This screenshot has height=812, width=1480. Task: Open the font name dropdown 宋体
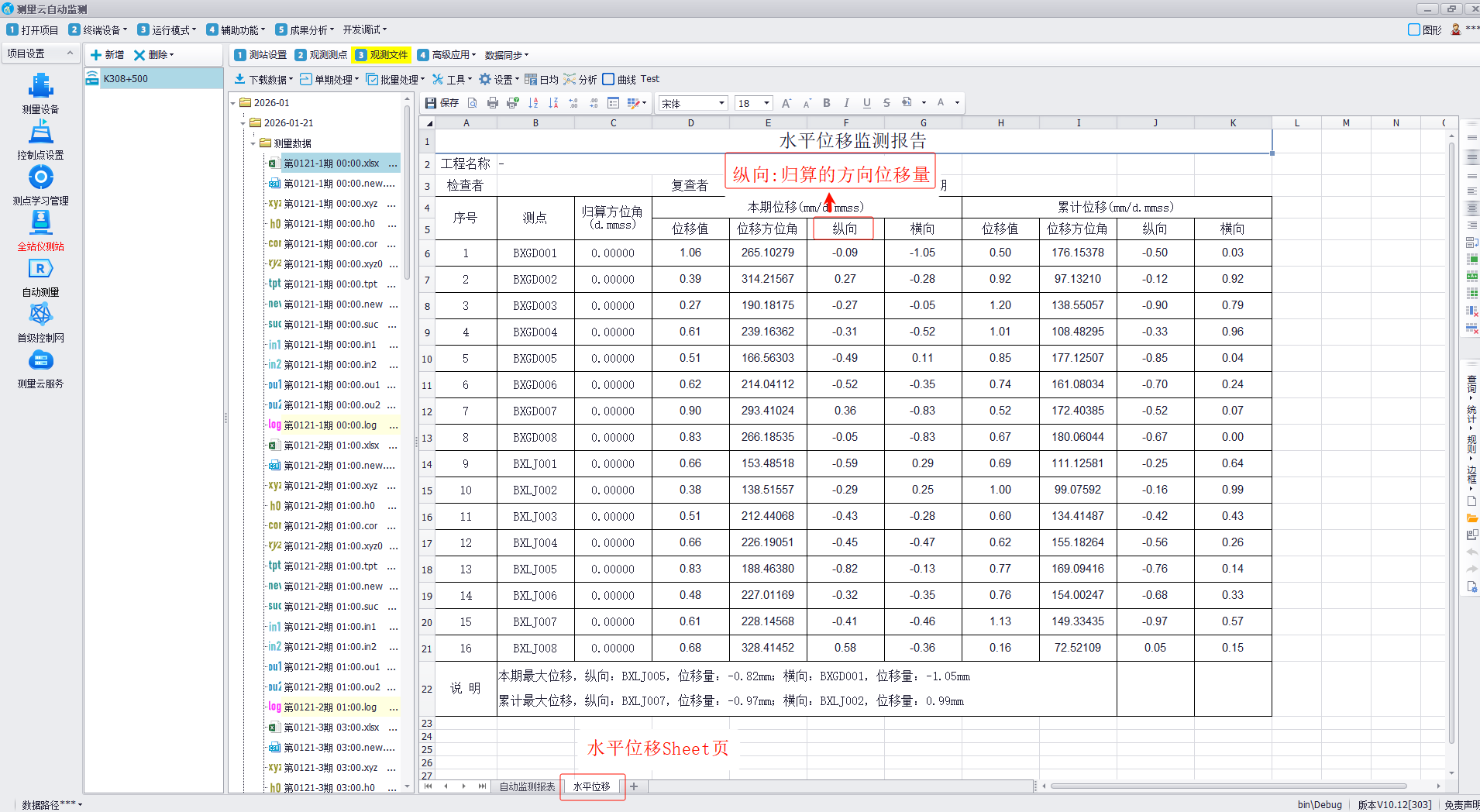point(721,103)
